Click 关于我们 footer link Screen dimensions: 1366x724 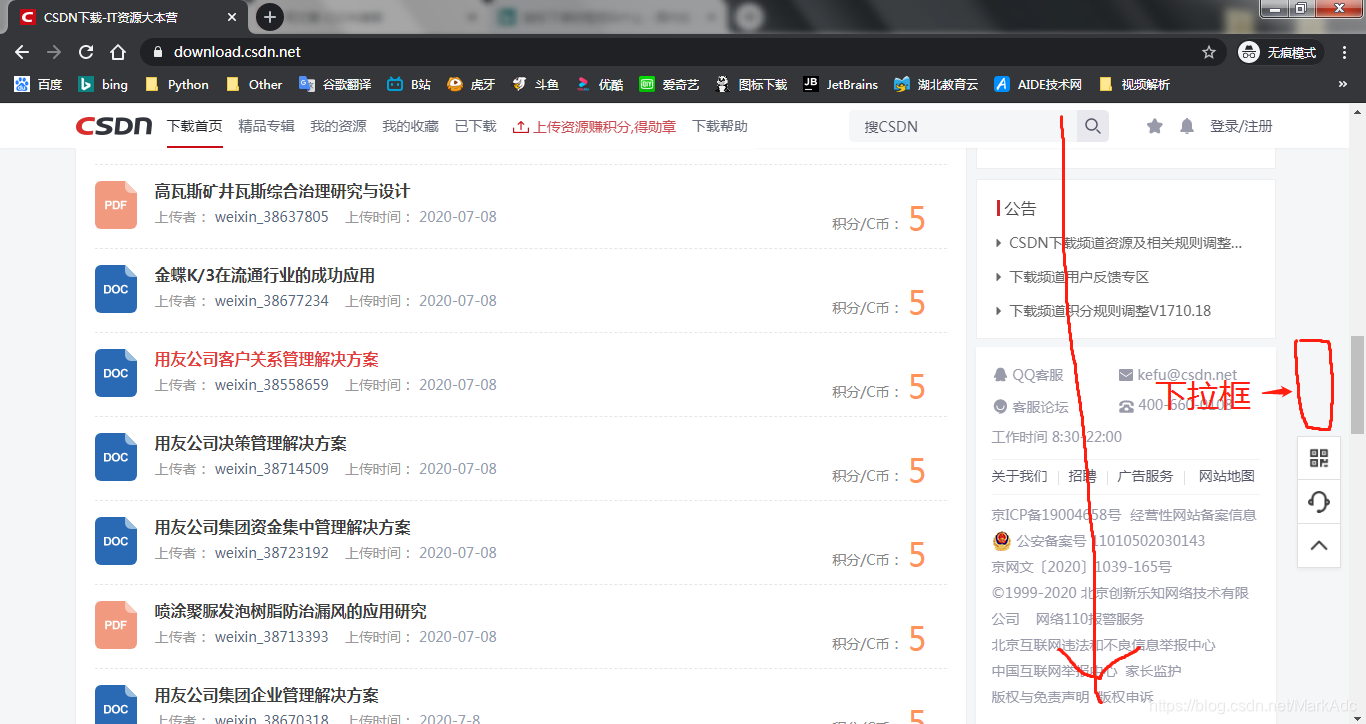point(1019,476)
